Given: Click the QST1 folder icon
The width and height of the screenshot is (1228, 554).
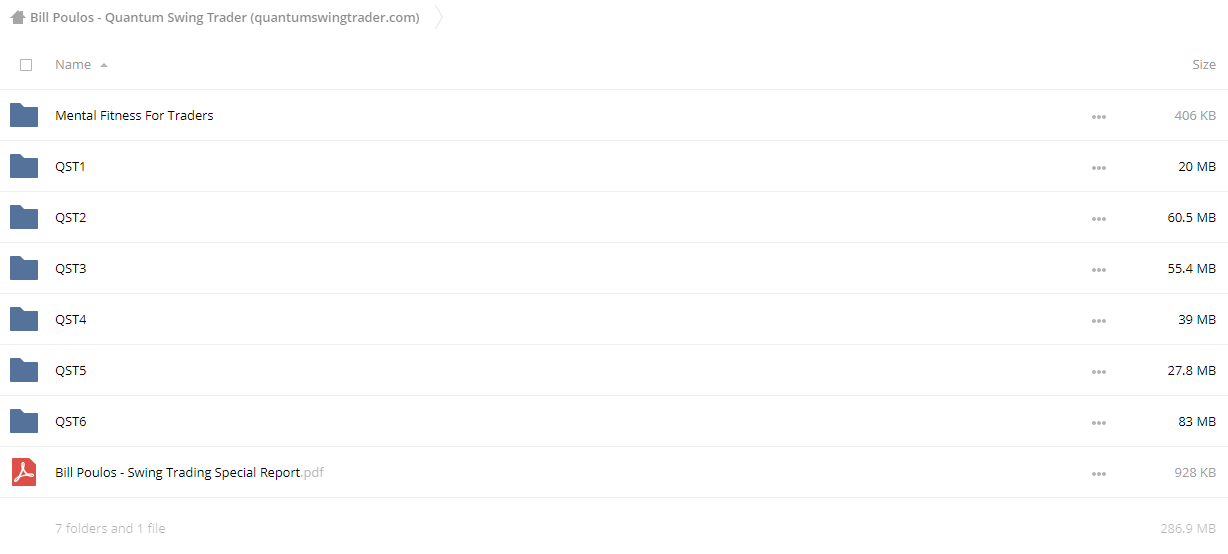Looking at the screenshot, I should pyautogui.click(x=24, y=166).
